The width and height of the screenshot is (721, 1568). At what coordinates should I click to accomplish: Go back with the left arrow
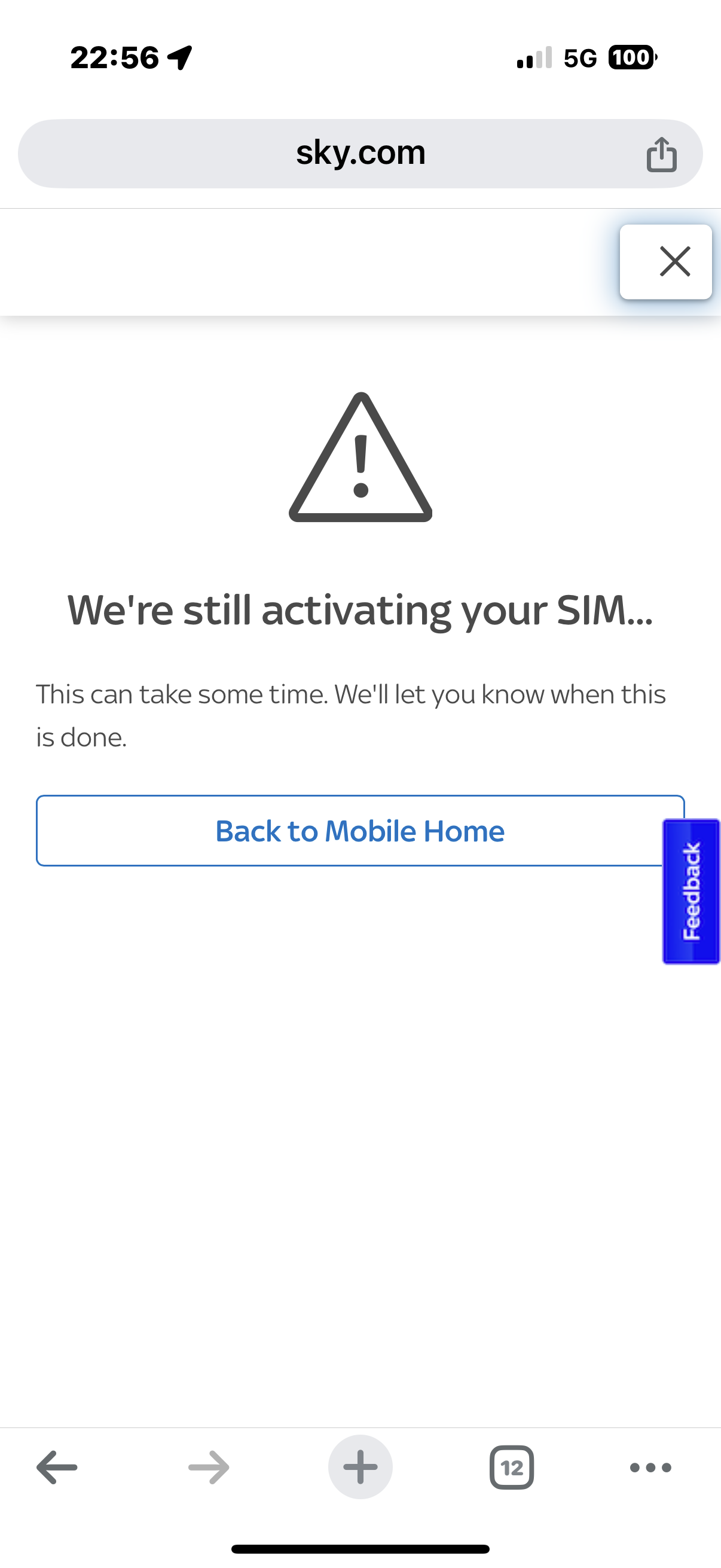tap(57, 1467)
